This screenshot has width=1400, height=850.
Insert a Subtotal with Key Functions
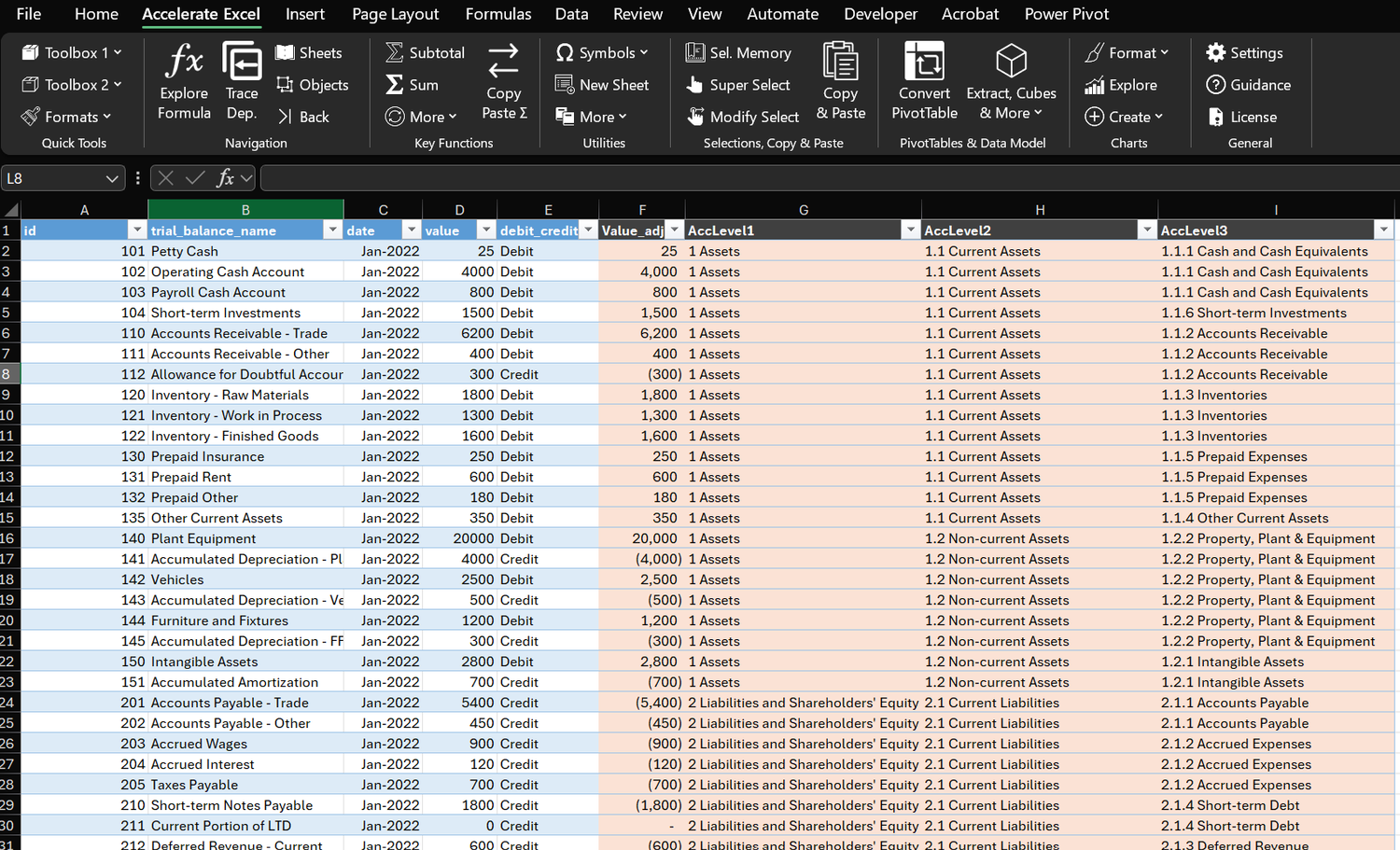click(425, 52)
